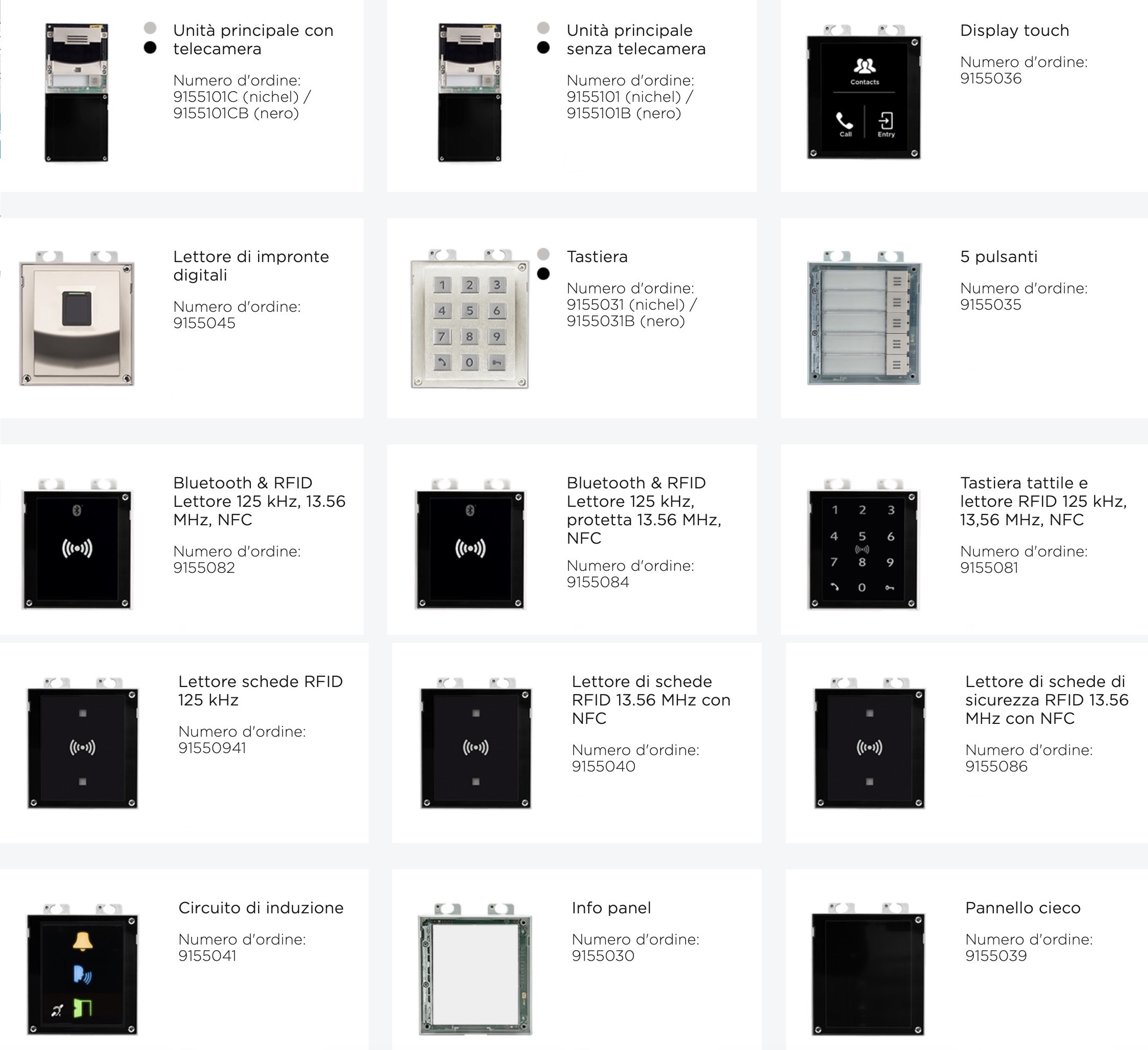Select nickel color for main unit with camera

click(x=151, y=28)
